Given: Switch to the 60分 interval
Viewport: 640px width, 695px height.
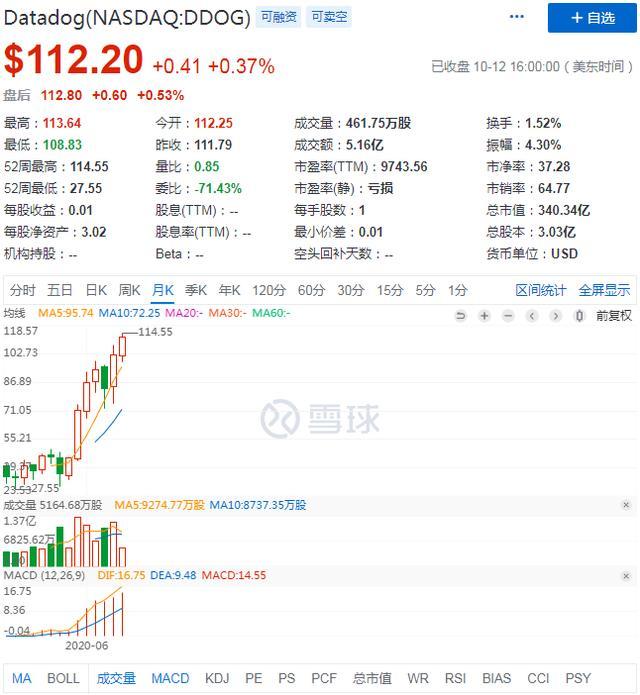Looking at the screenshot, I should pyautogui.click(x=311, y=290).
